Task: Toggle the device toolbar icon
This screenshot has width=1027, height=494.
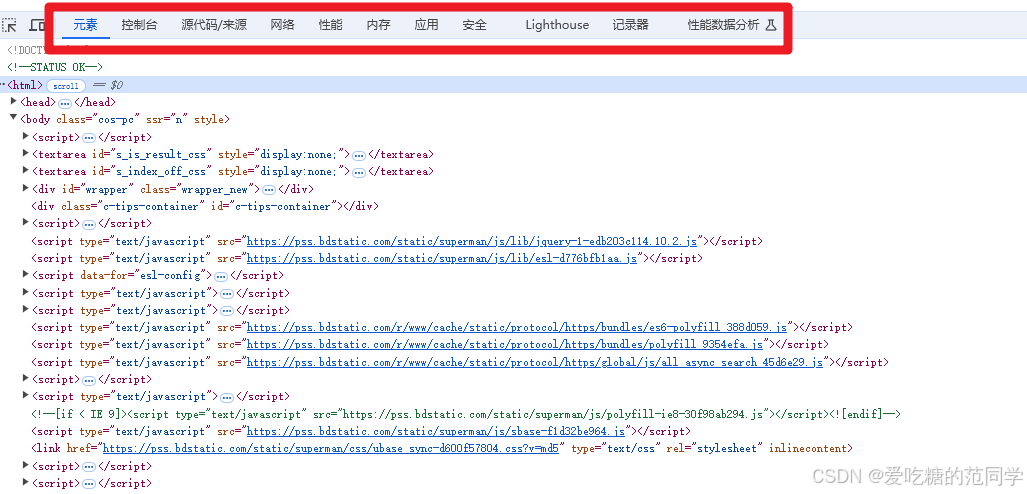Action: pos(37,25)
